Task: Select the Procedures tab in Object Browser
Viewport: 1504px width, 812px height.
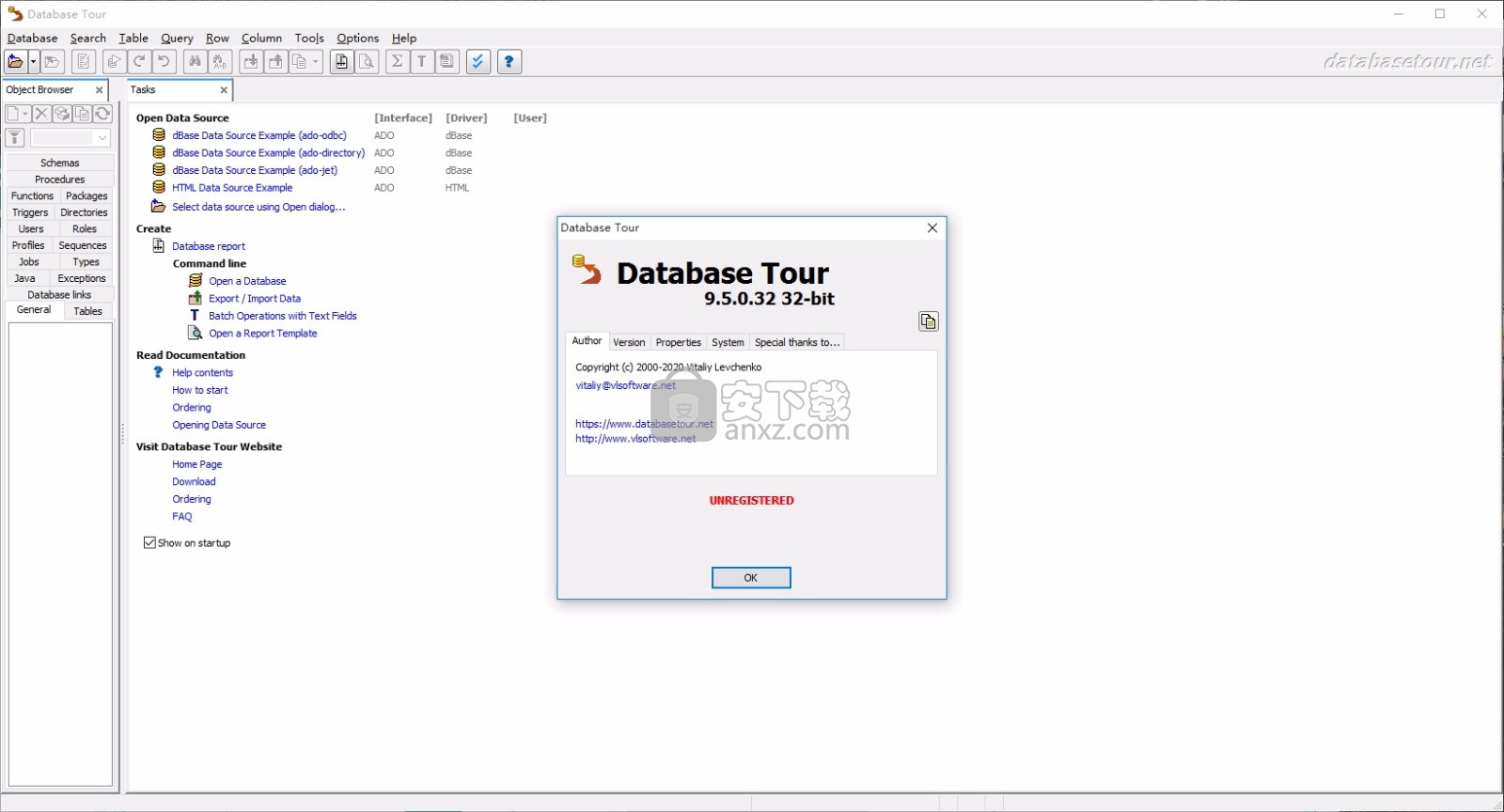Action: point(60,180)
